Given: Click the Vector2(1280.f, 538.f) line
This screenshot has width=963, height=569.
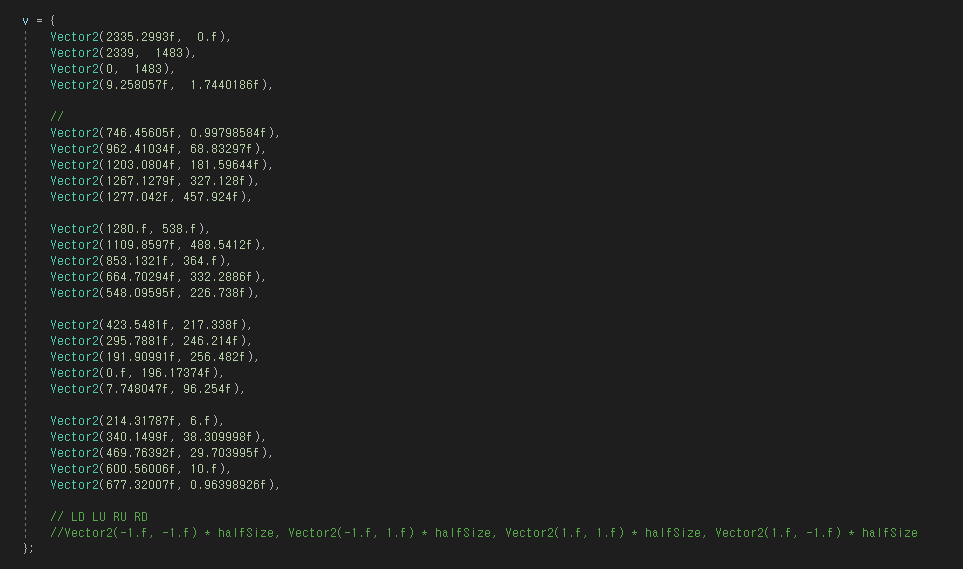Looking at the screenshot, I should tap(130, 229).
